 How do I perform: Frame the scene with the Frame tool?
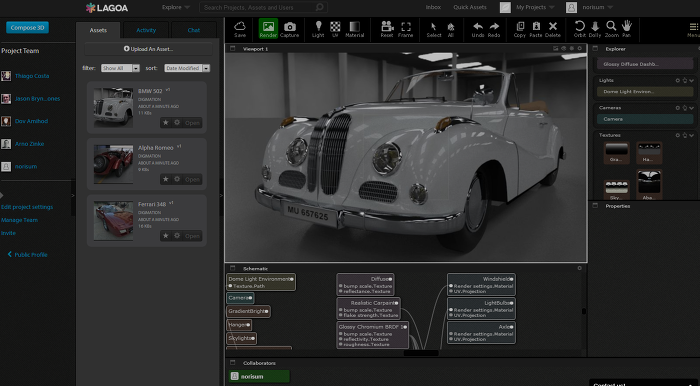click(x=406, y=29)
